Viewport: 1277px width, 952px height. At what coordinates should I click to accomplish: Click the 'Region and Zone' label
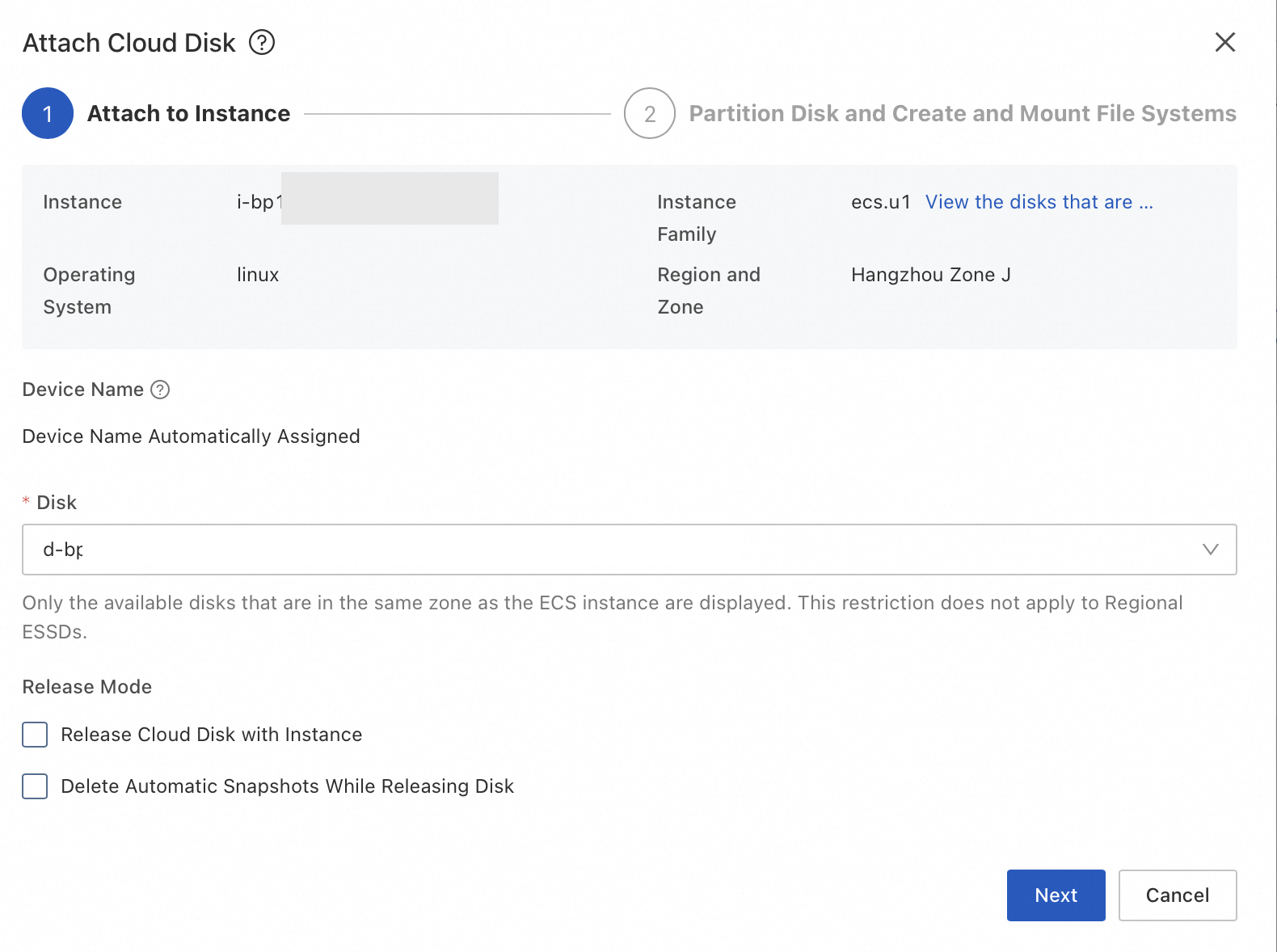pyautogui.click(x=709, y=291)
